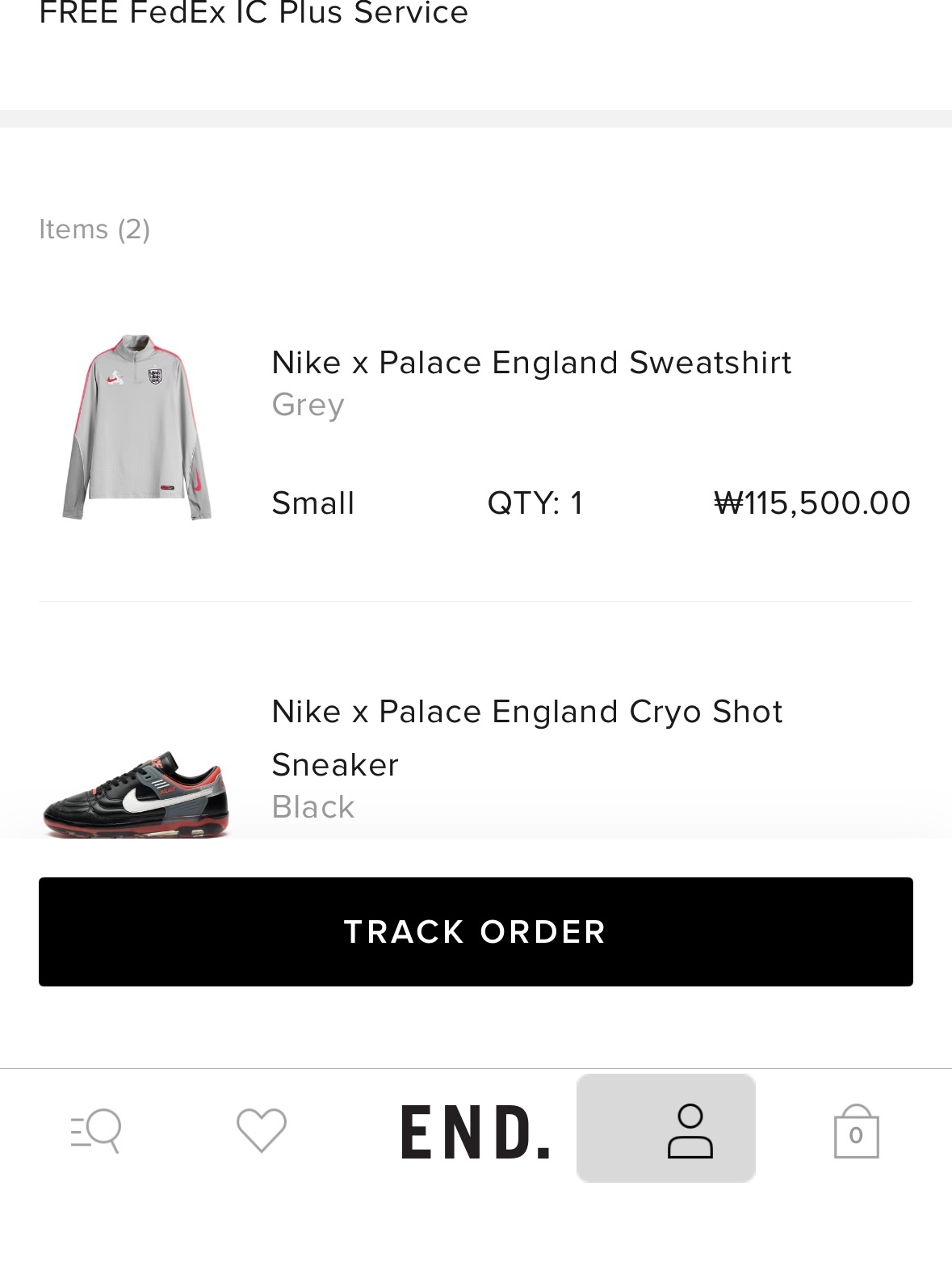Click the TRACK ORDER button
The height and width of the screenshot is (1270, 952).
pyautogui.click(x=476, y=931)
